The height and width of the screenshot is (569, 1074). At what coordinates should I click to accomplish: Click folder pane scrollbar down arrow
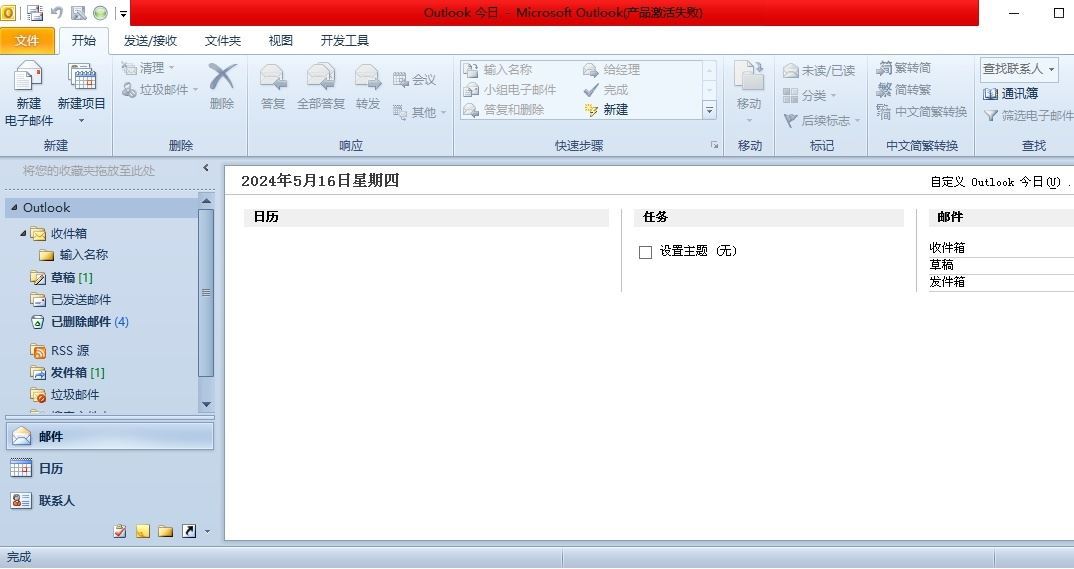pyautogui.click(x=206, y=404)
